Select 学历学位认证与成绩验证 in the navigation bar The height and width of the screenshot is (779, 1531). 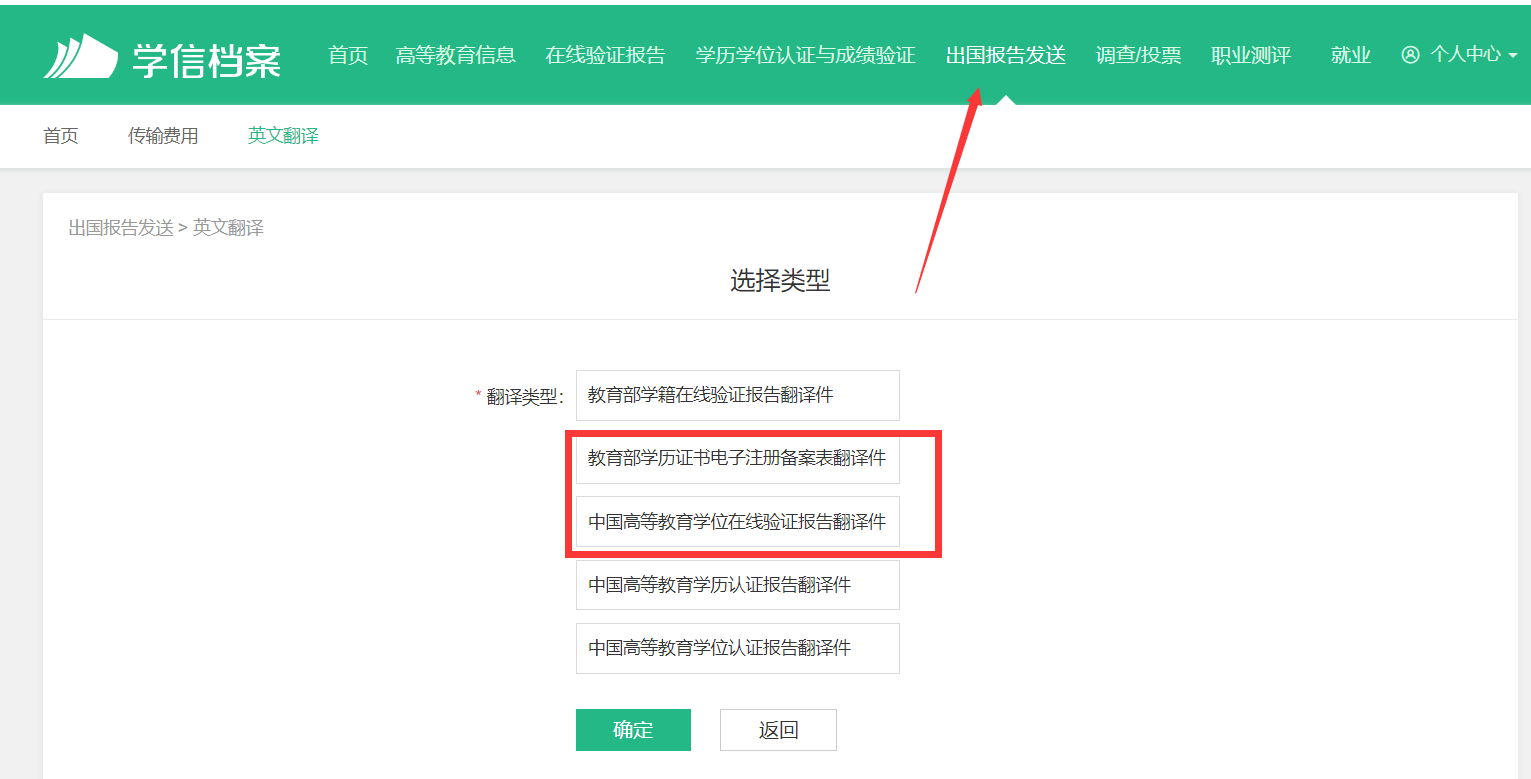click(x=805, y=55)
